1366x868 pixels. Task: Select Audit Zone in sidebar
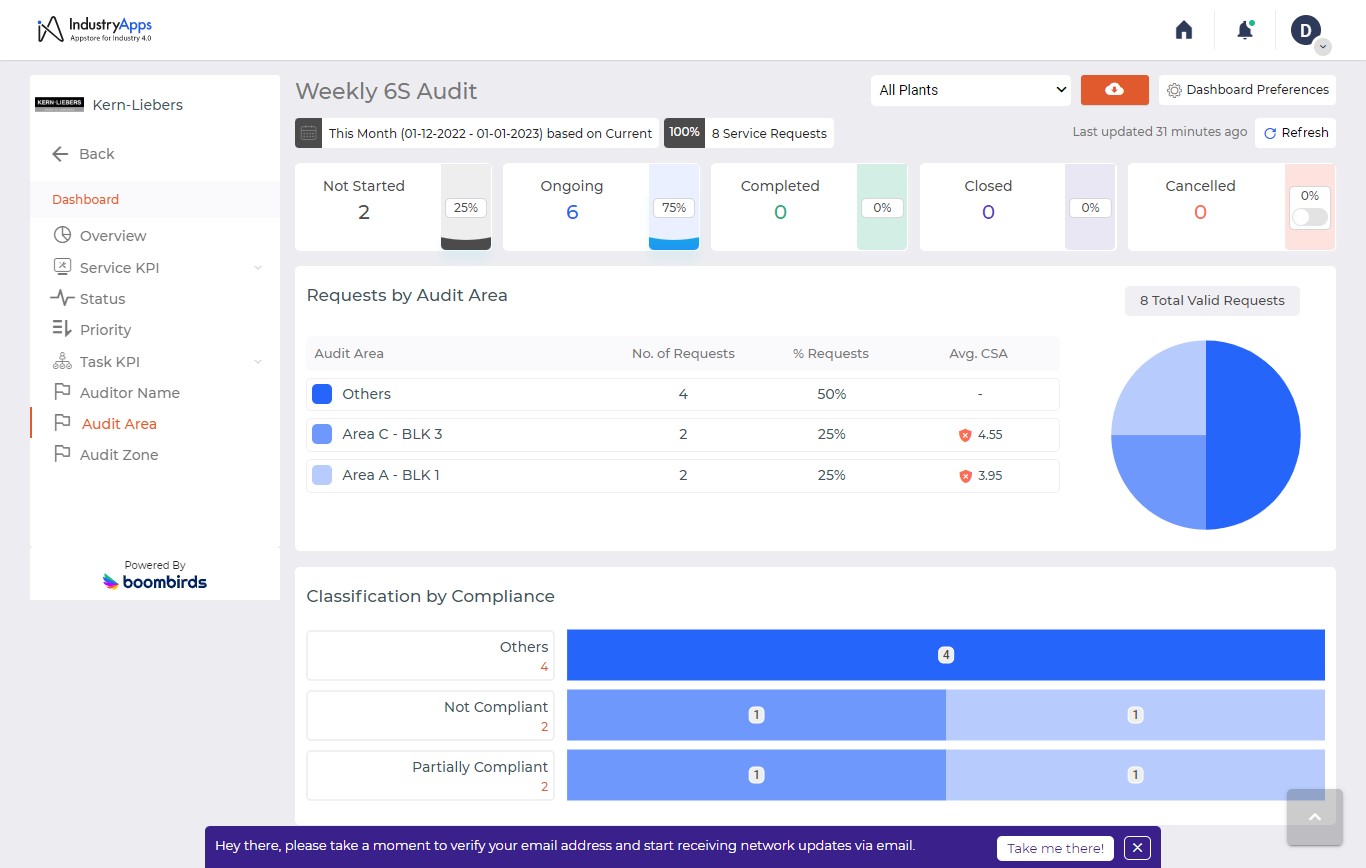point(119,455)
